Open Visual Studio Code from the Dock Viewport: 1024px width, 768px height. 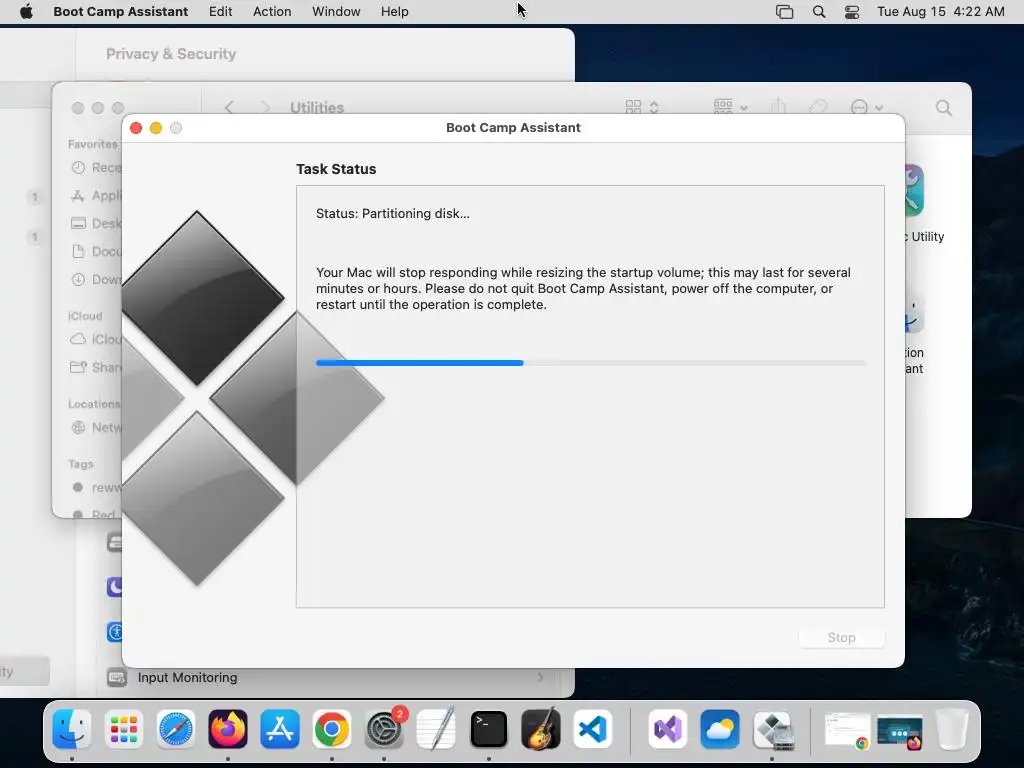click(593, 729)
